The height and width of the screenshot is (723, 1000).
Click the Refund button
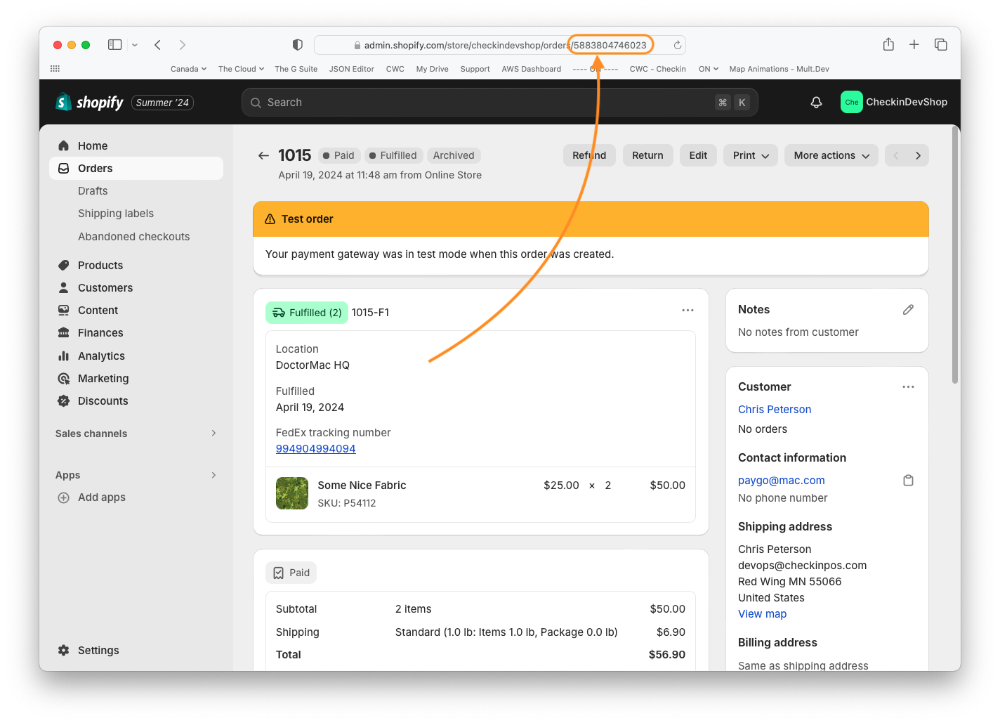point(589,156)
